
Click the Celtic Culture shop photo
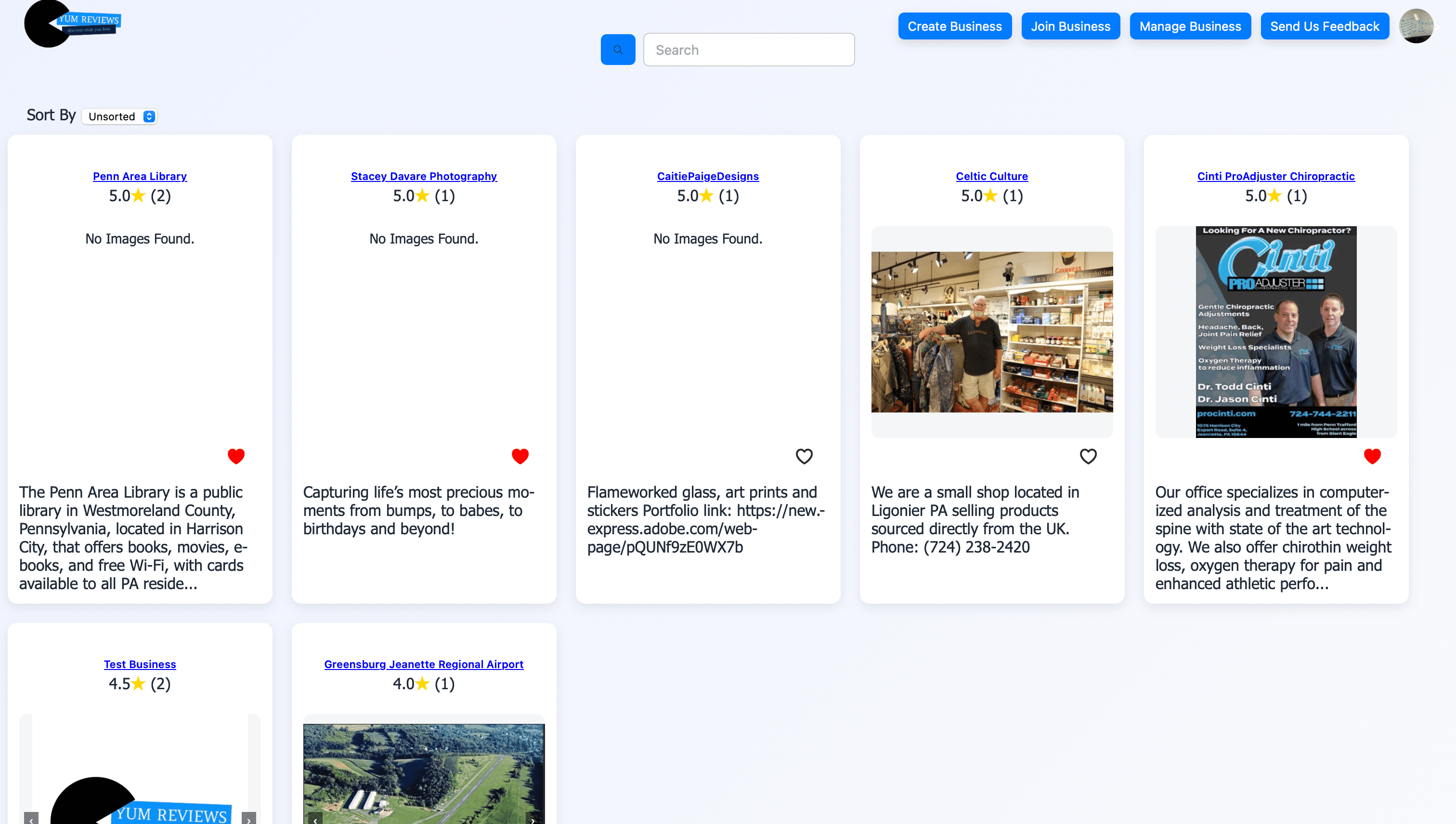pos(992,332)
